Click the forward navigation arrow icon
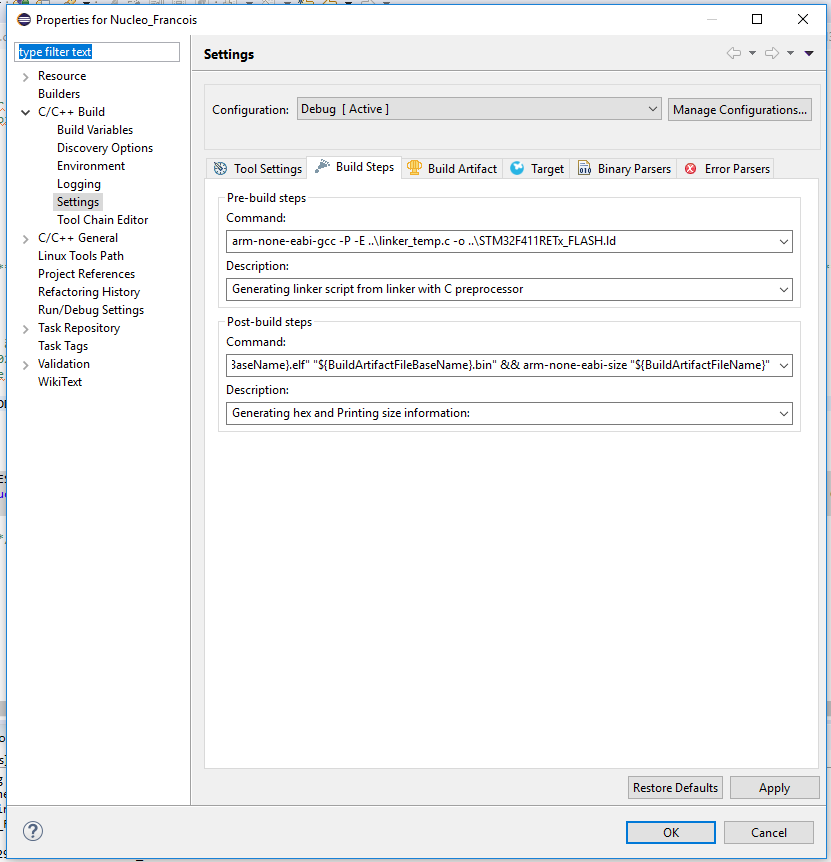This screenshot has height=862, width=831. click(x=772, y=53)
